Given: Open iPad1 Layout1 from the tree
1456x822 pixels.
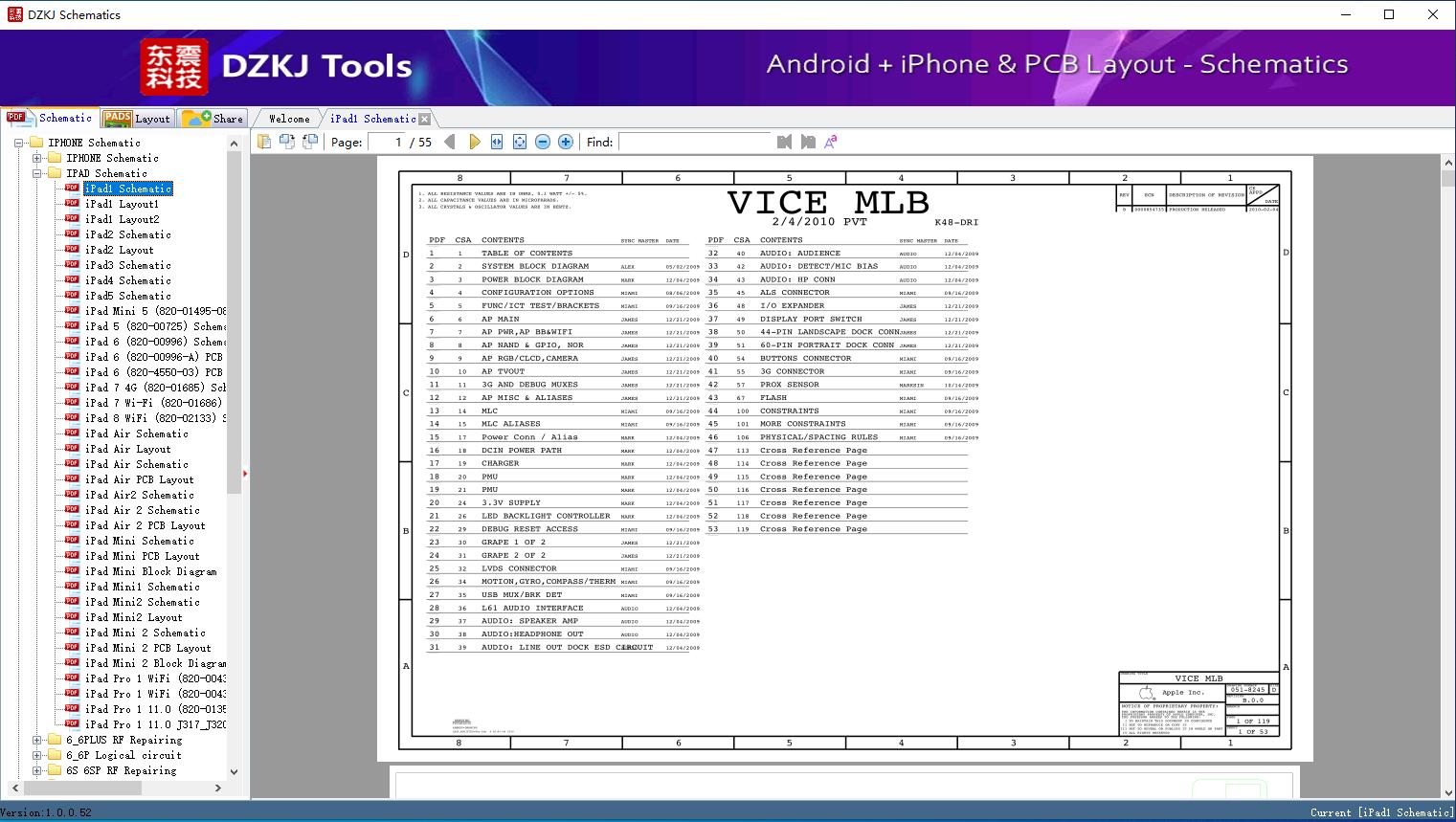Looking at the screenshot, I should 122,204.
